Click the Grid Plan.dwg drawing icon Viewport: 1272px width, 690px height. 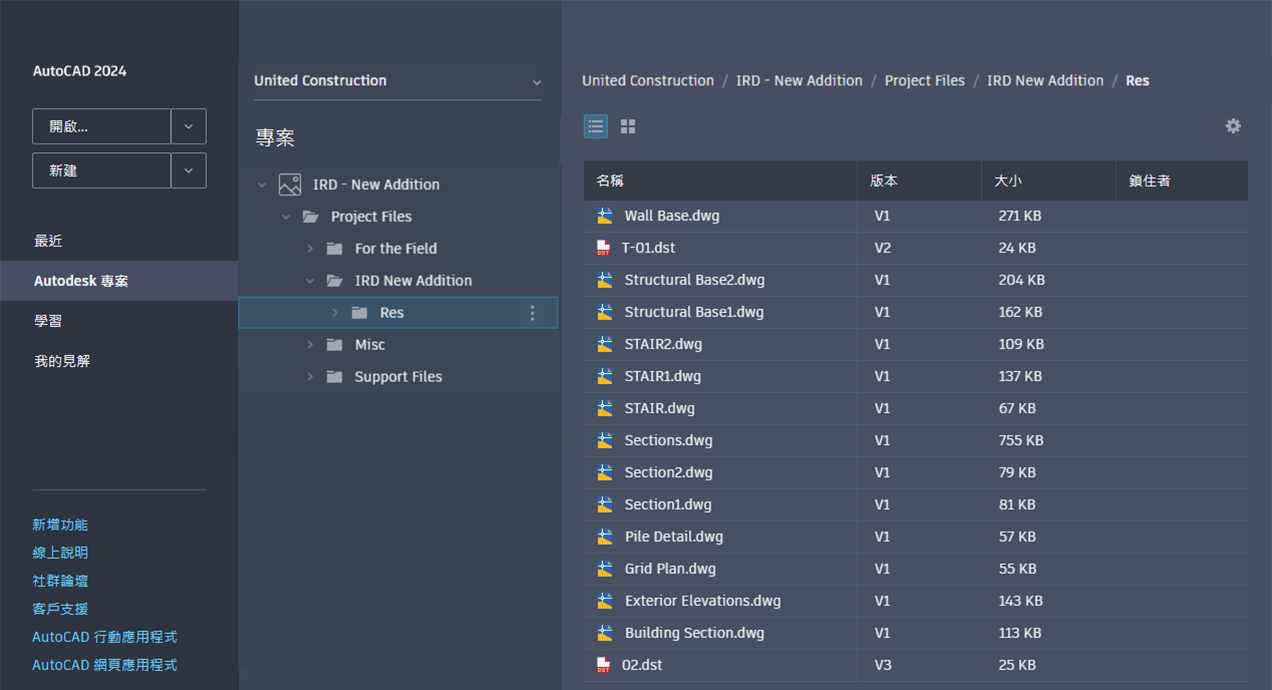pyautogui.click(x=604, y=568)
